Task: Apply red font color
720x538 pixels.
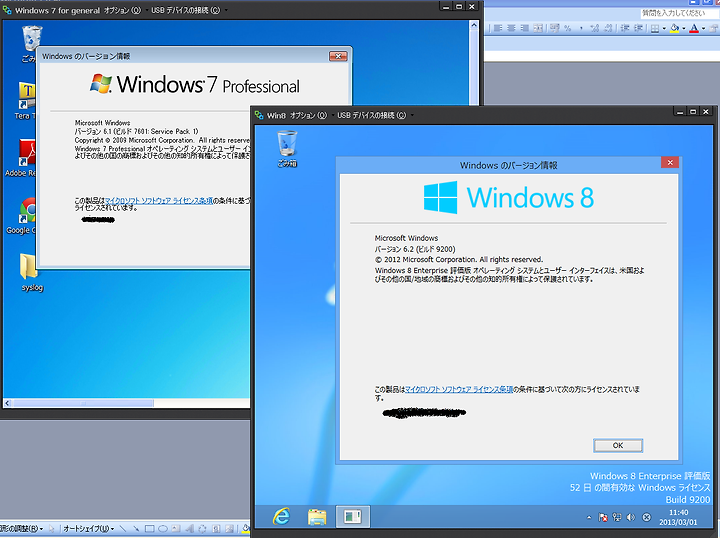Action: pyautogui.click(x=694, y=28)
